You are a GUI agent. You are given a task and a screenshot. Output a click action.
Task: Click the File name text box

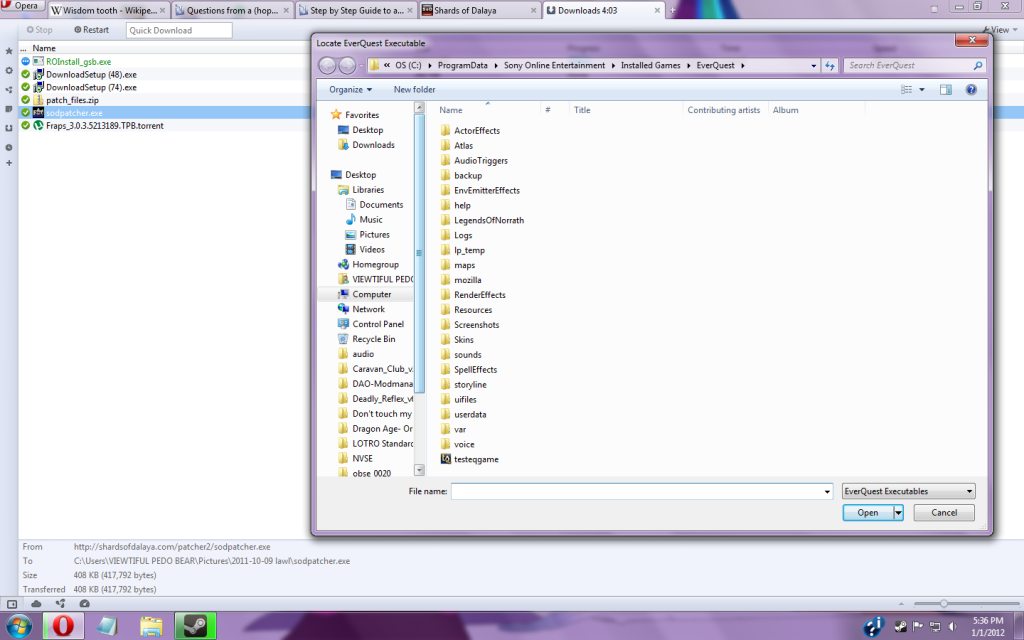click(637, 491)
